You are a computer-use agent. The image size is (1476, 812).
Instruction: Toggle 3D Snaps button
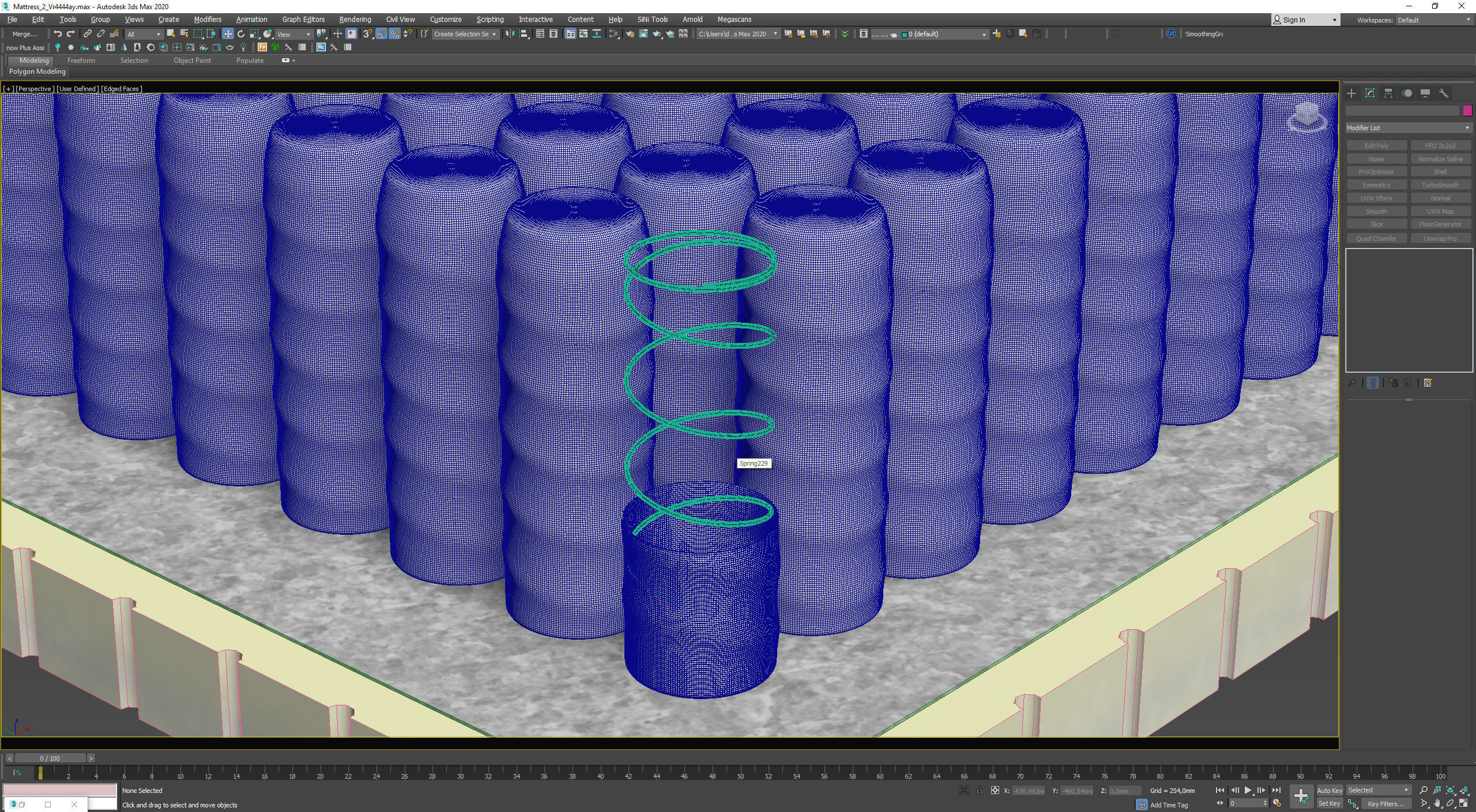click(x=367, y=34)
